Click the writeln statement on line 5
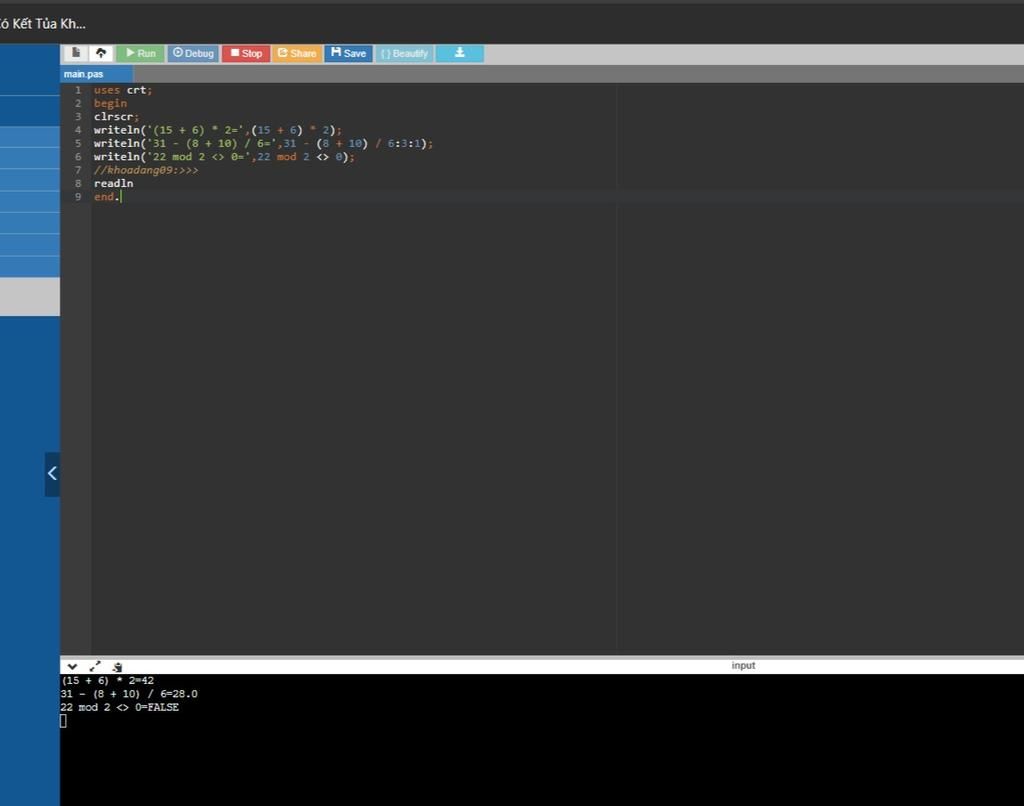 (263, 143)
